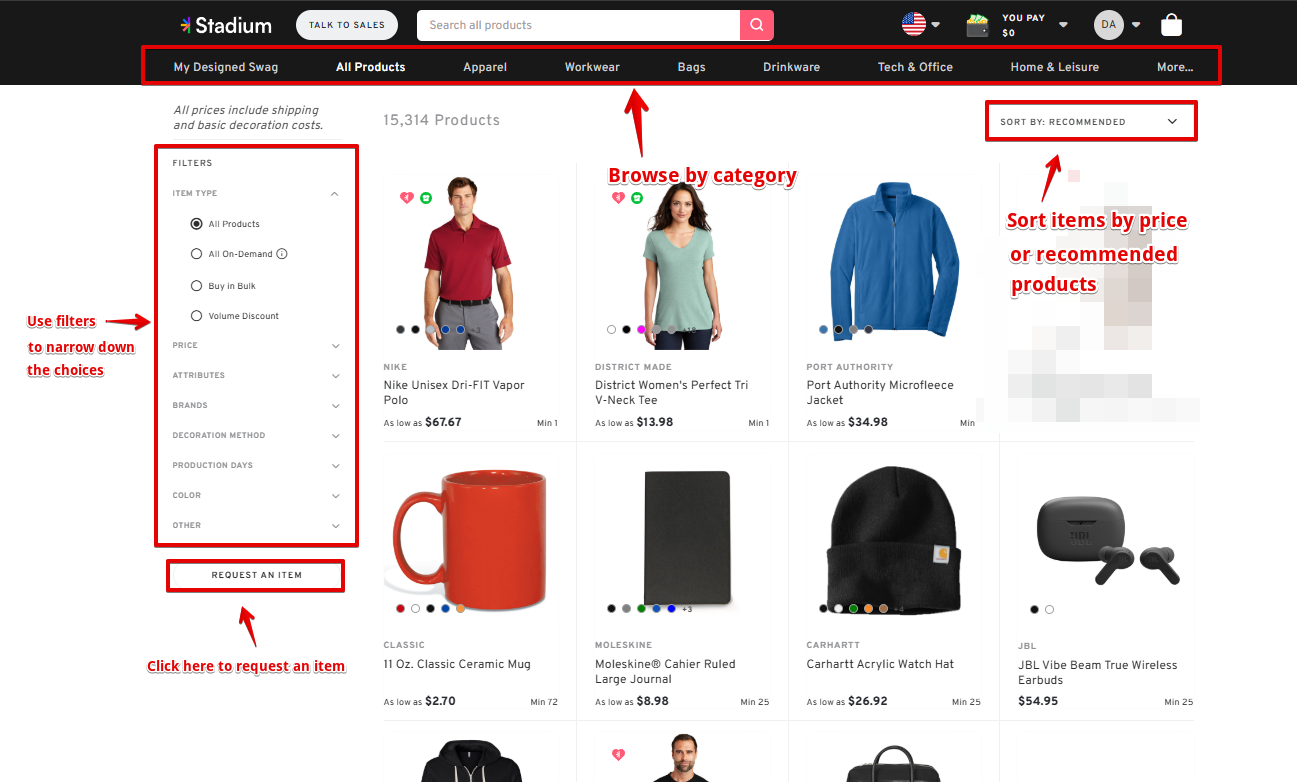
Task: Click the wallet icon beside You Pay
Action: point(978,25)
